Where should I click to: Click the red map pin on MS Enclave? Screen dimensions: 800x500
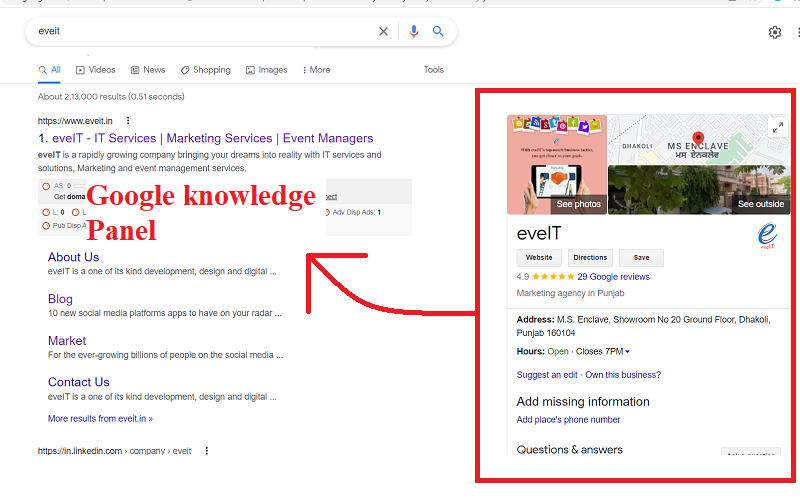(698, 138)
